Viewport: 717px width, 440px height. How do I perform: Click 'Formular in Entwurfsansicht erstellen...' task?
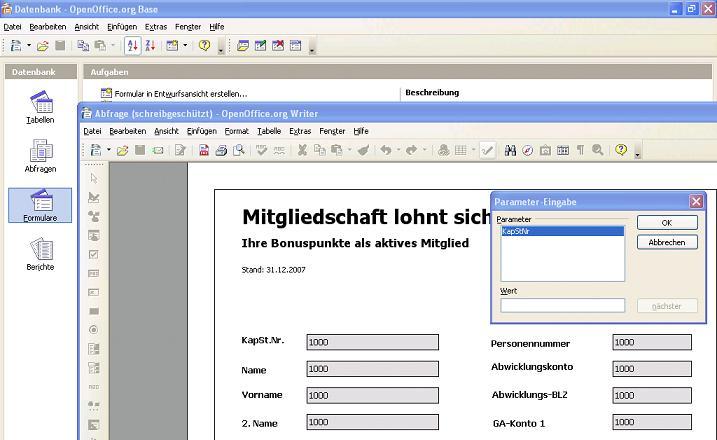tap(180, 93)
